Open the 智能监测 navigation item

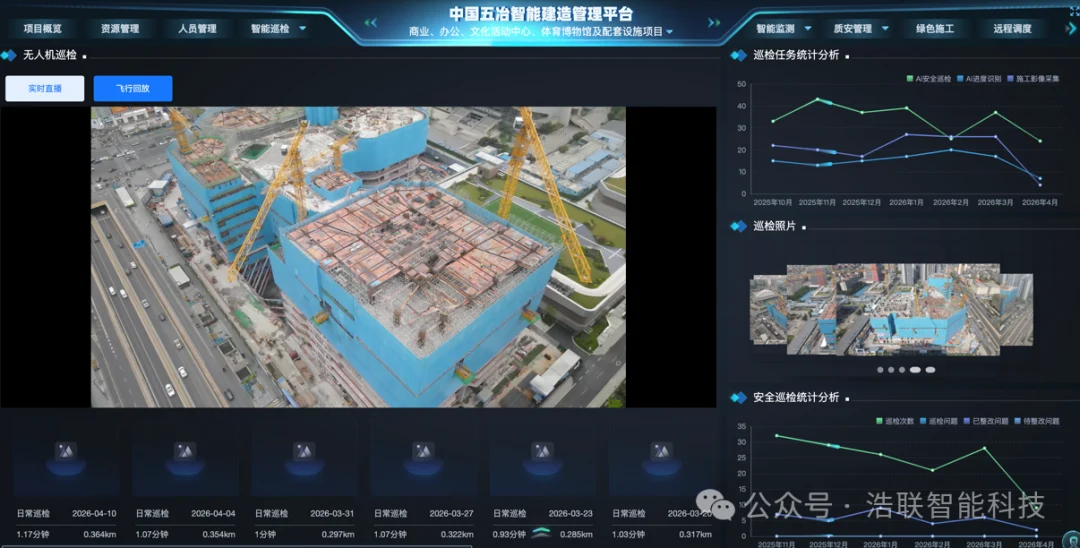[x=776, y=28]
